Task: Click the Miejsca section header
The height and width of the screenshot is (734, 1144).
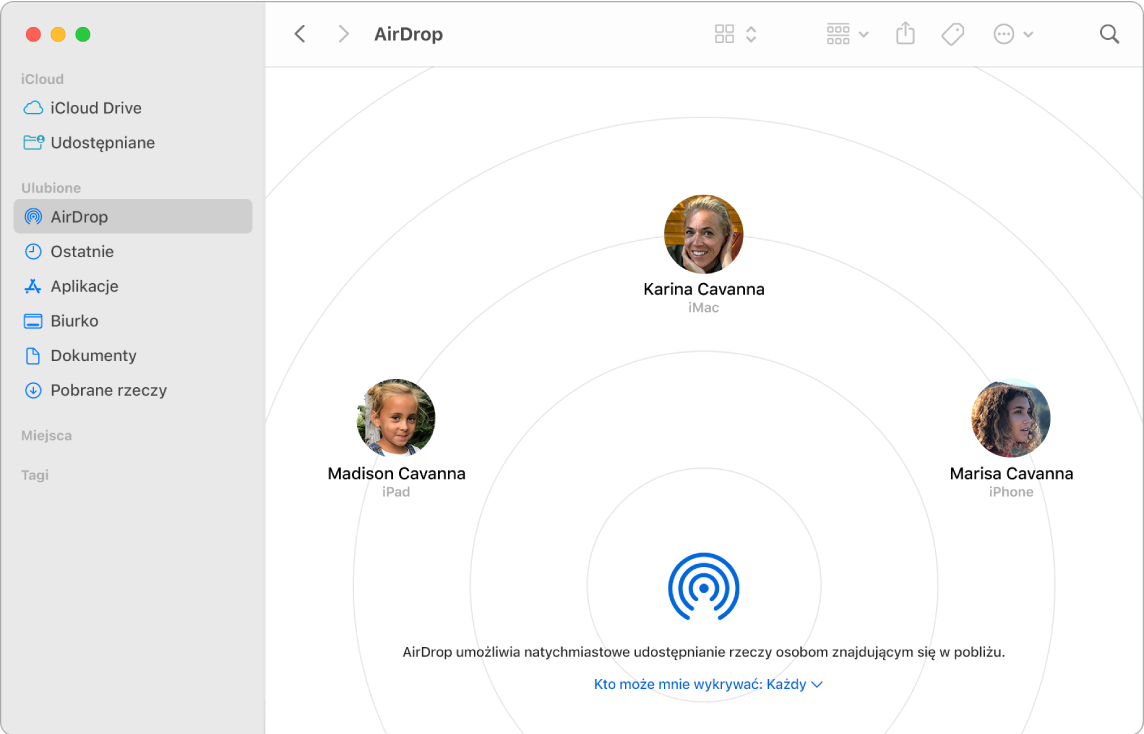Action: point(46,436)
